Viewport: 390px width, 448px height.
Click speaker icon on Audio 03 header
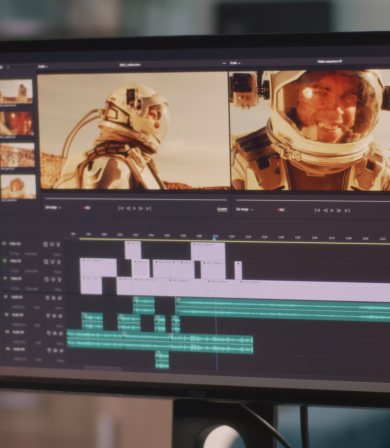click(61, 333)
